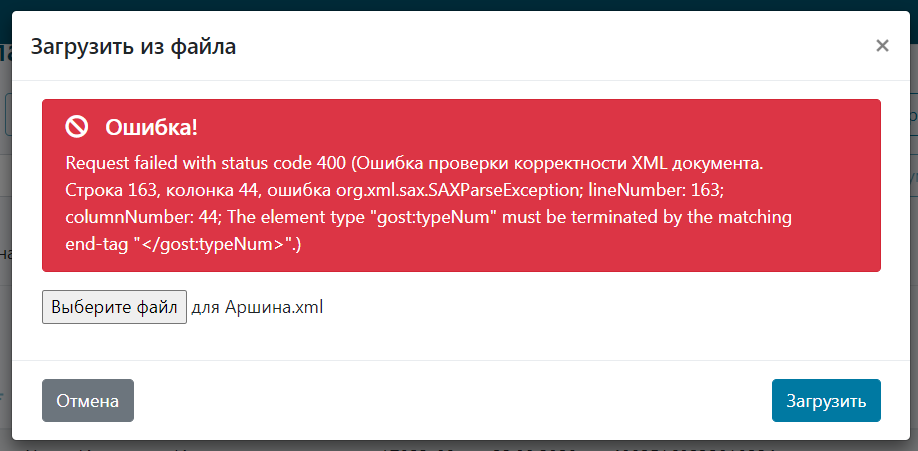Click the dimmed backdrop below the dialog
Viewport: 918px width, 451px height.
pos(459,446)
